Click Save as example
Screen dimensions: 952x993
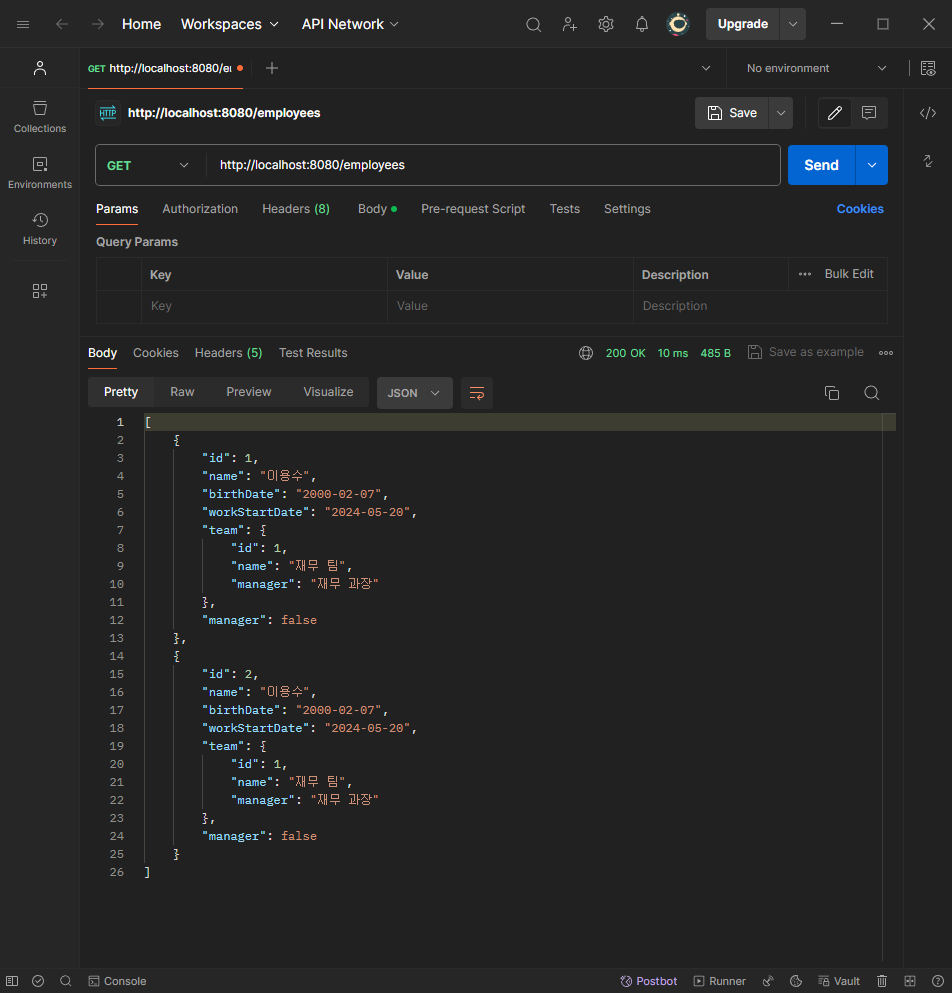click(x=806, y=352)
